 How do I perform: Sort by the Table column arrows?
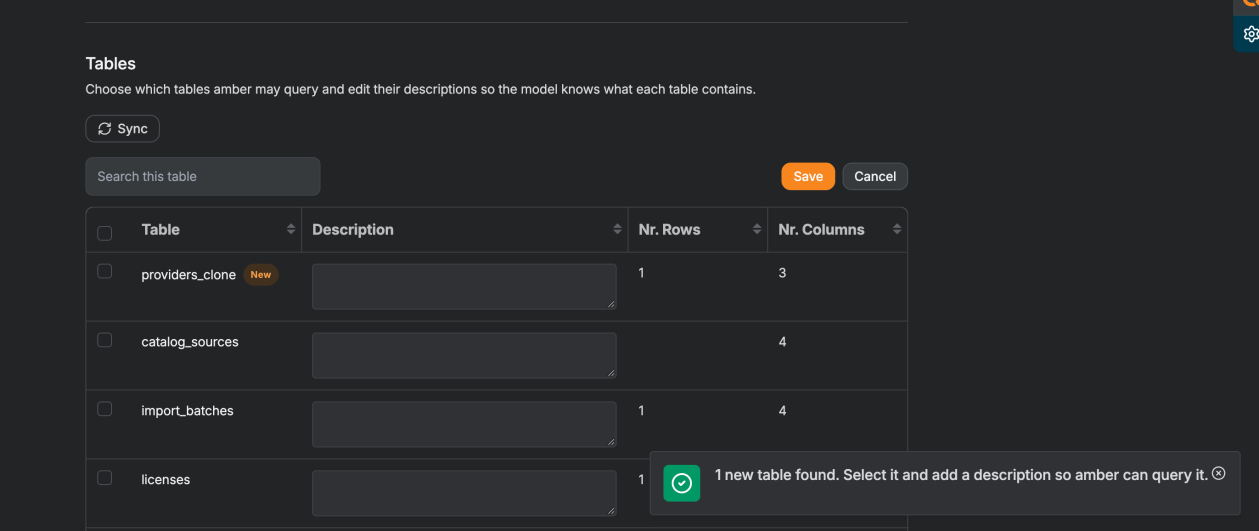[x=291, y=229]
